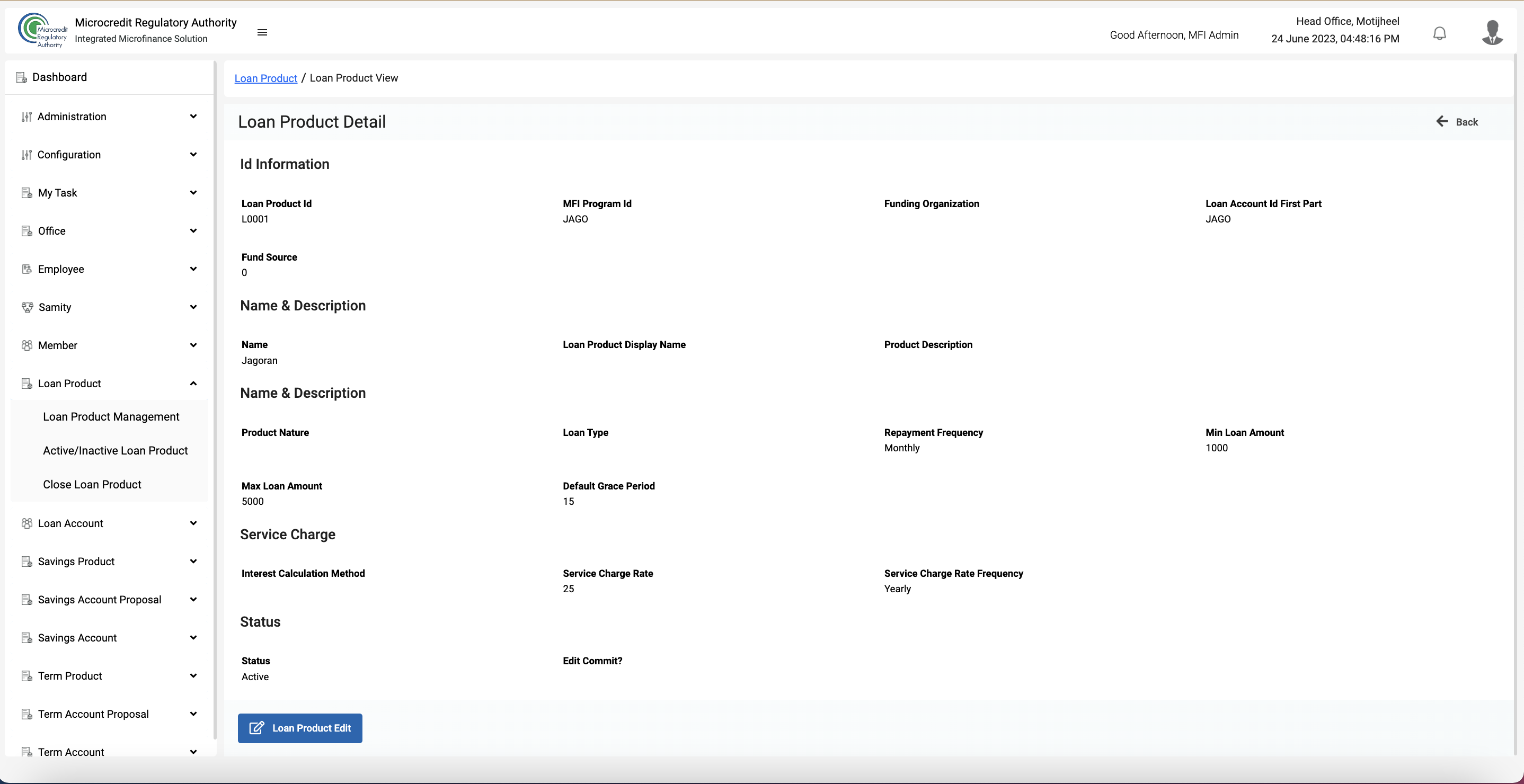Screen dimensions: 1524x784
Task: Open the Member menu label
Action: pos(57,345)
